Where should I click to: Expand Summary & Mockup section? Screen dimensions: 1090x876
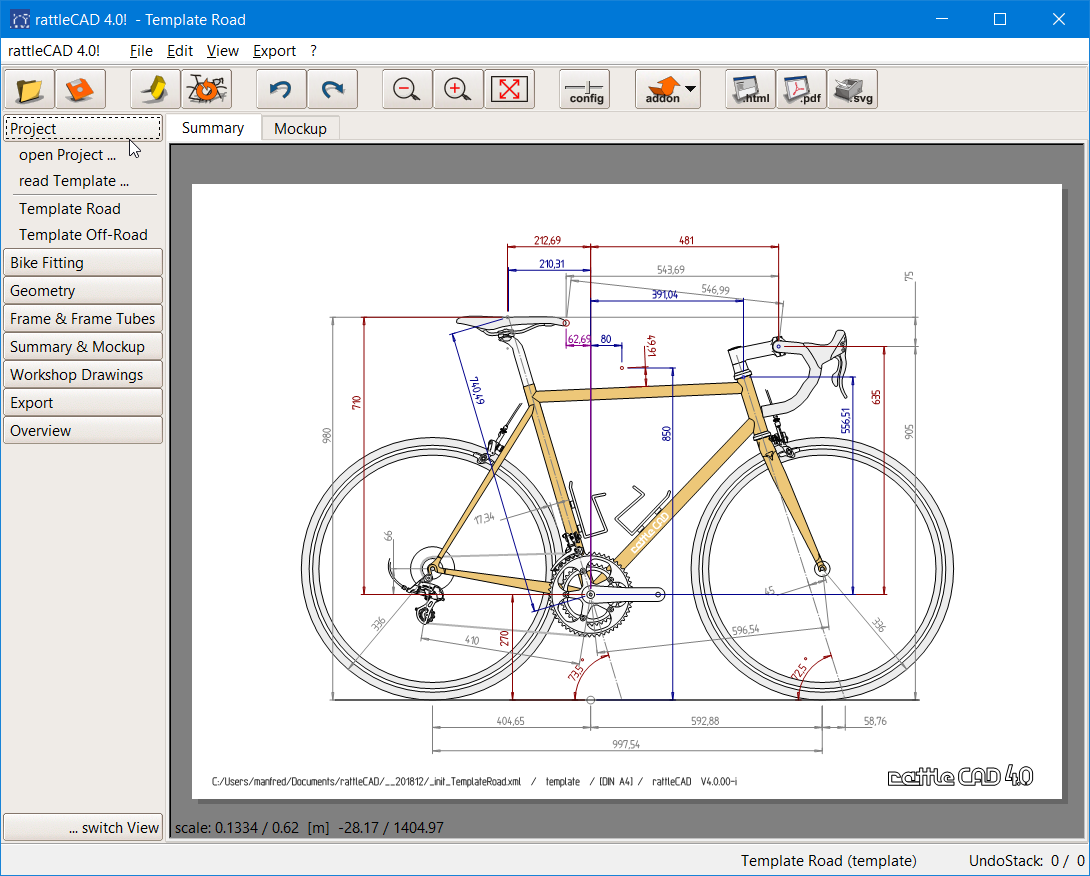[83, 346]
